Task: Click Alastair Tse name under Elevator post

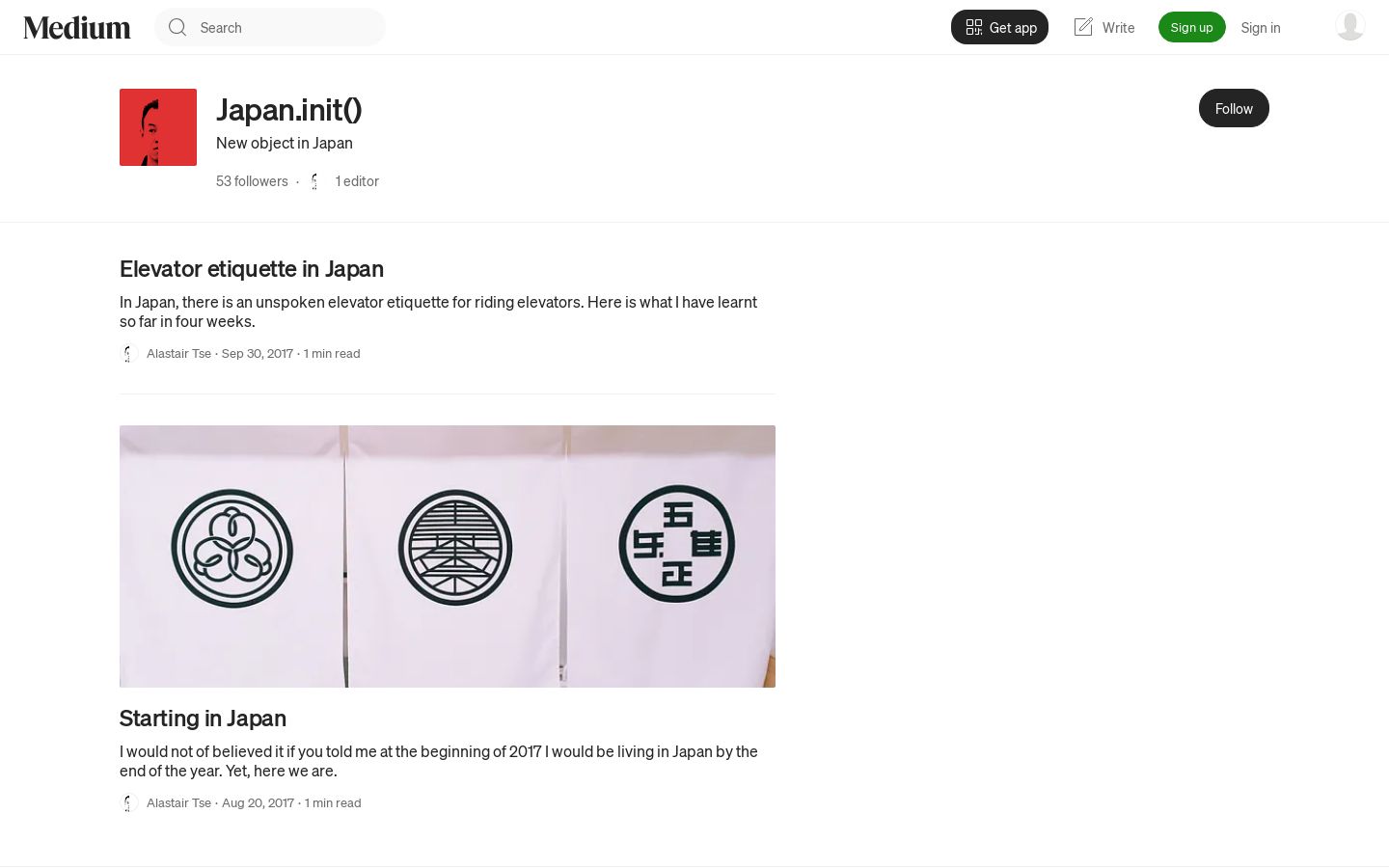Action: 178,354
